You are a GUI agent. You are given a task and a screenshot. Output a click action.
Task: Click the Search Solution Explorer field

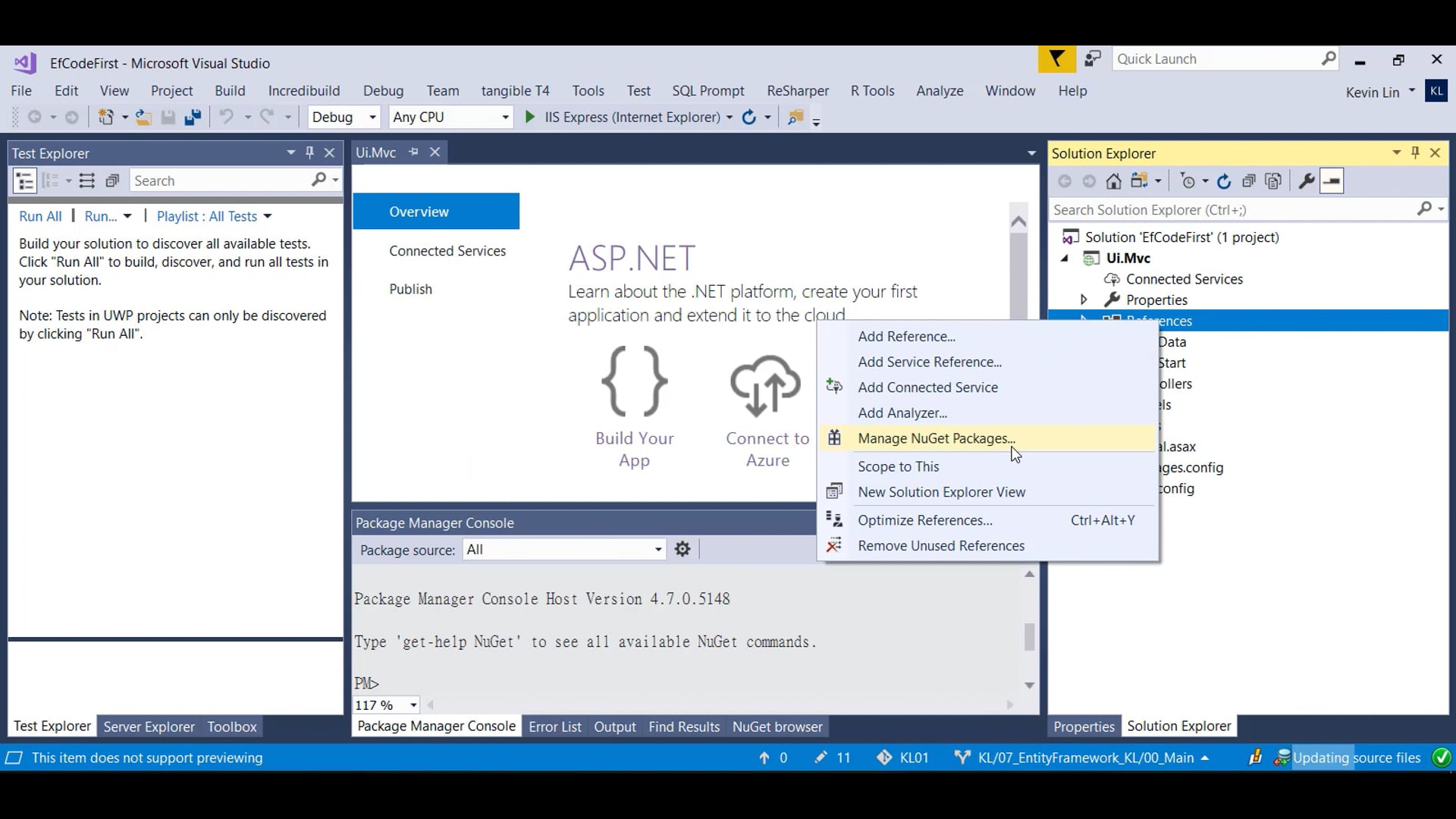pyautogui.click(x=1228, y=210)
